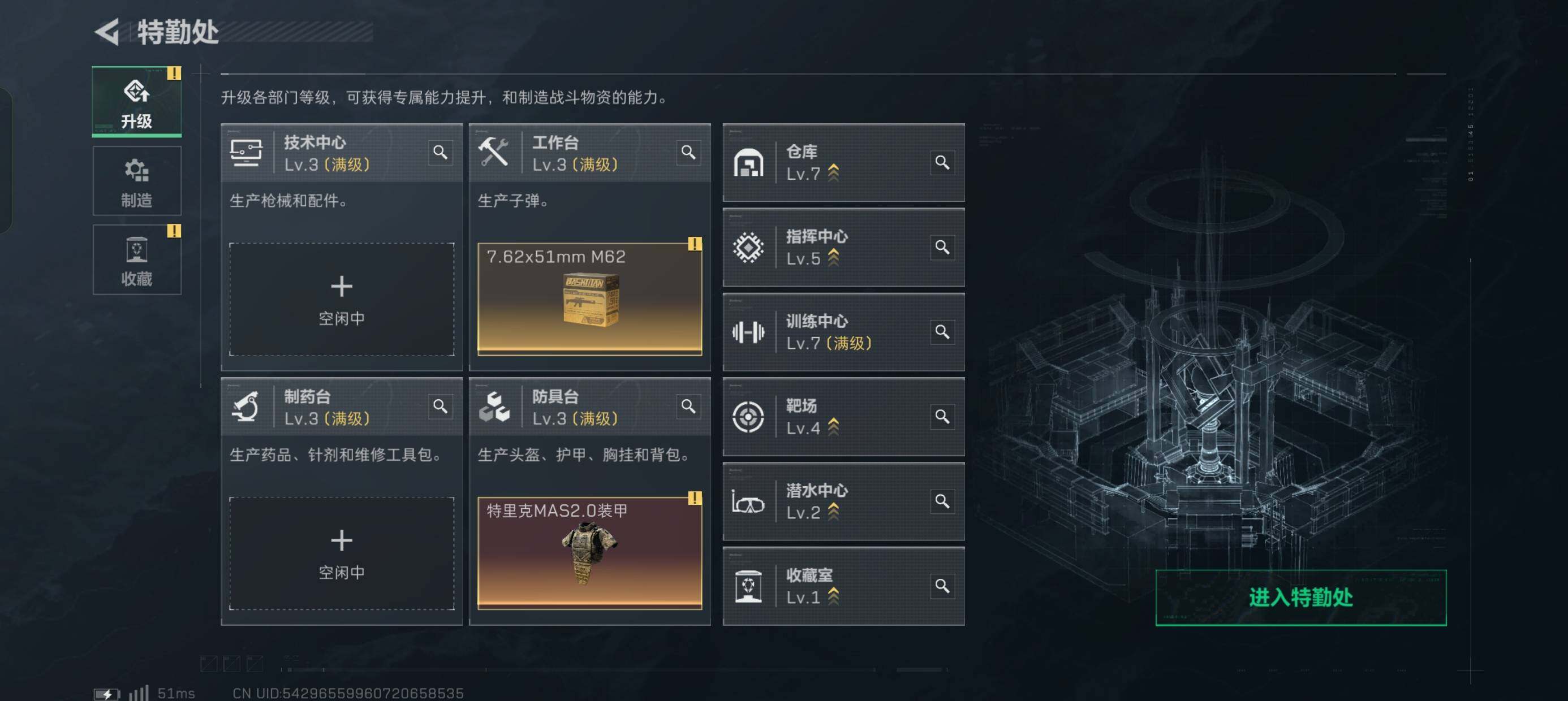Select the 训练中心 Lv.7 panel
The height and width of the screenshot is (701, 1568).
843,332
